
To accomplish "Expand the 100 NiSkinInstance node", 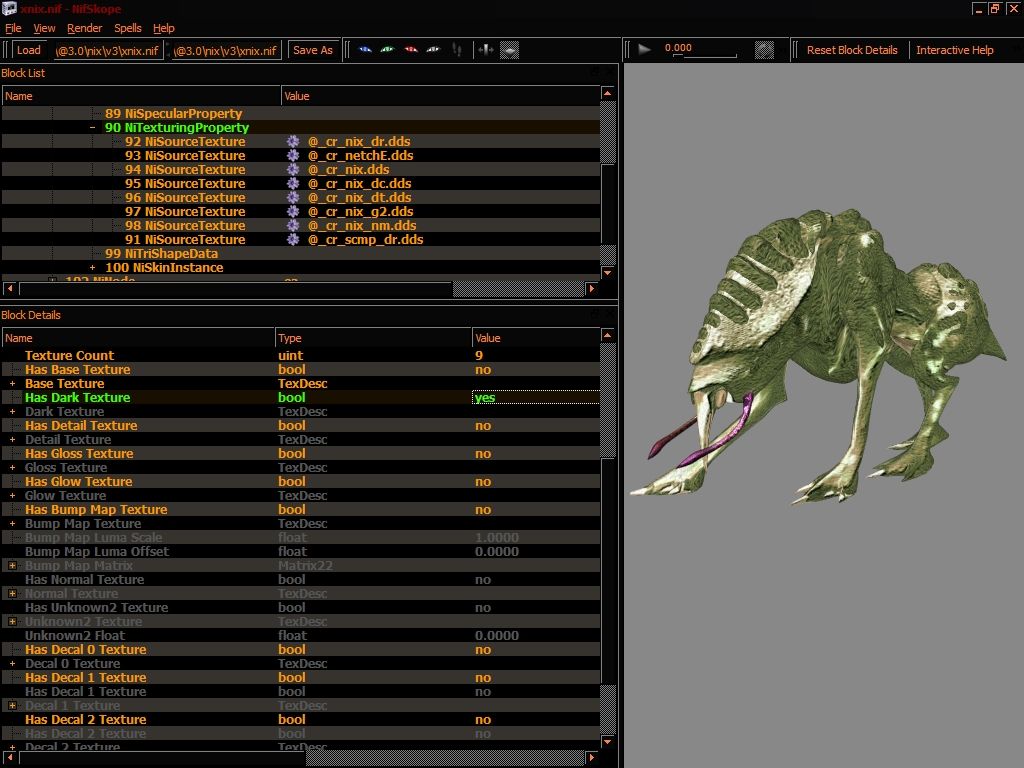I will click(93, 268).
